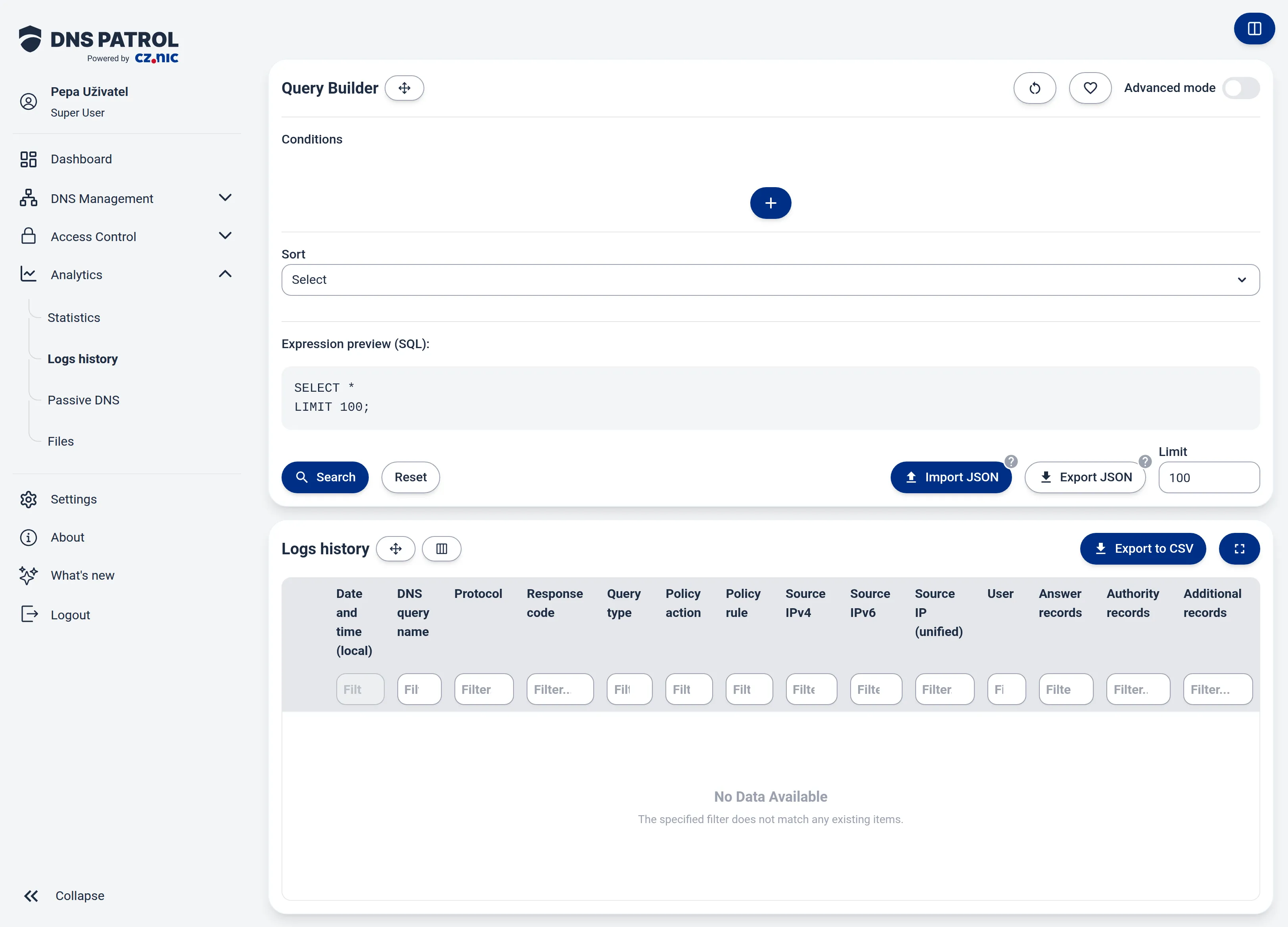The image size is (1288, 927).
Task: Click the Export to CSV button
Action: click(x=1142, y=548)
